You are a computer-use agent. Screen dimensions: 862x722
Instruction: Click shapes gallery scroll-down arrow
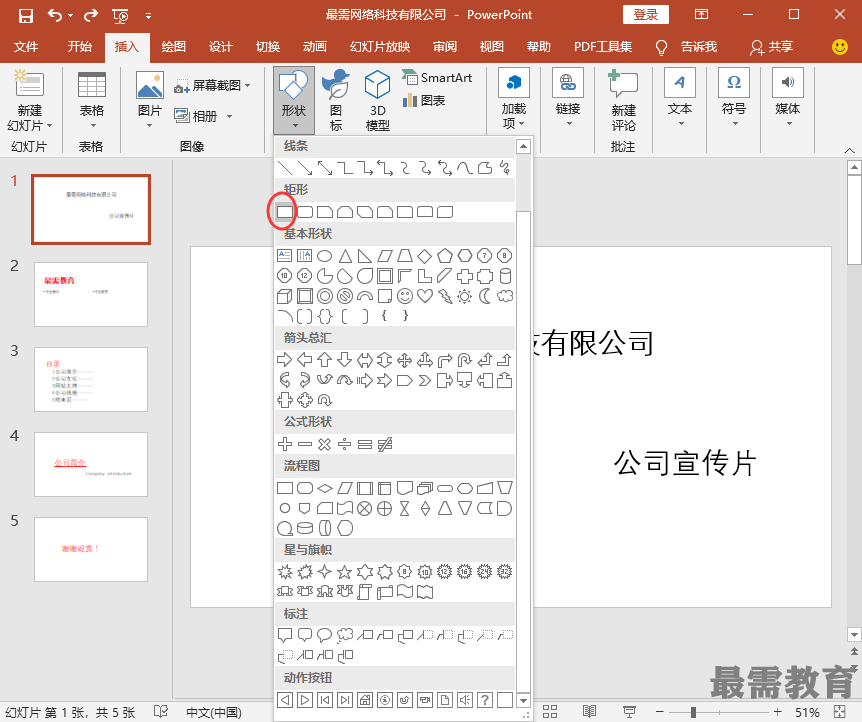pyautogui.click(x=523, y=701)
